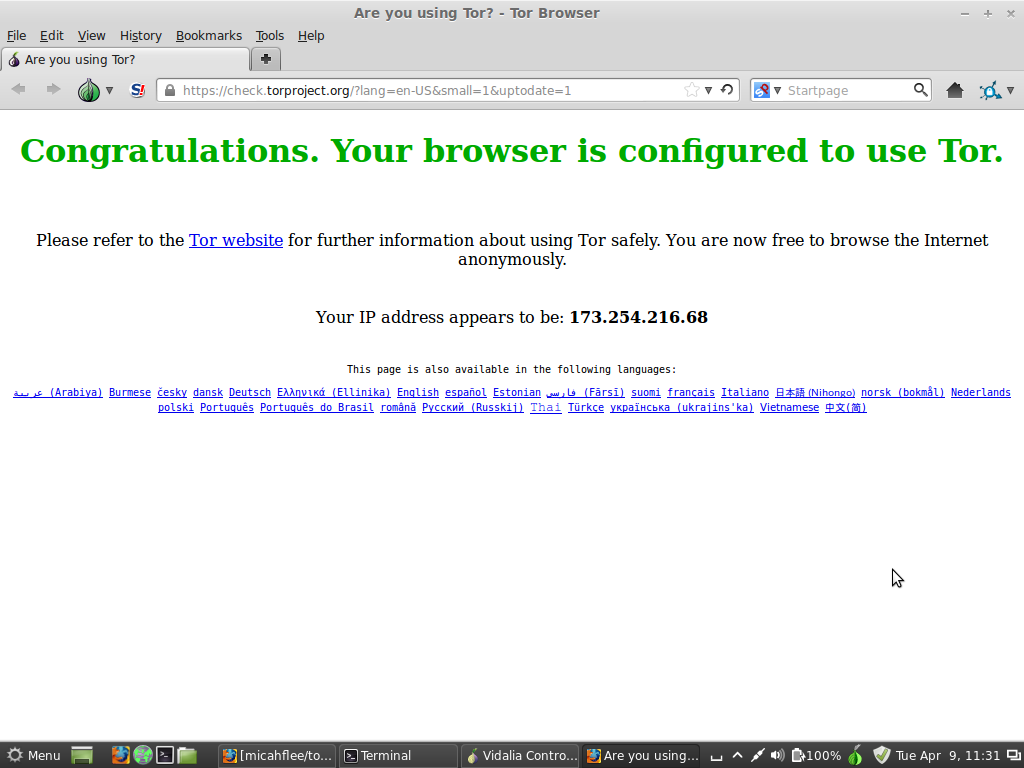Screen dimensions: 1024x768
Task: Open the Home page icon
Action: 954,90
